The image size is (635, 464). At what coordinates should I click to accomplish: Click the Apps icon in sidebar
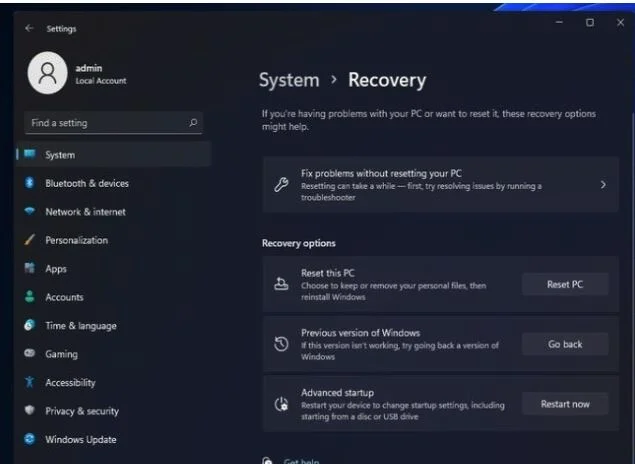click(x=30, y=268)
